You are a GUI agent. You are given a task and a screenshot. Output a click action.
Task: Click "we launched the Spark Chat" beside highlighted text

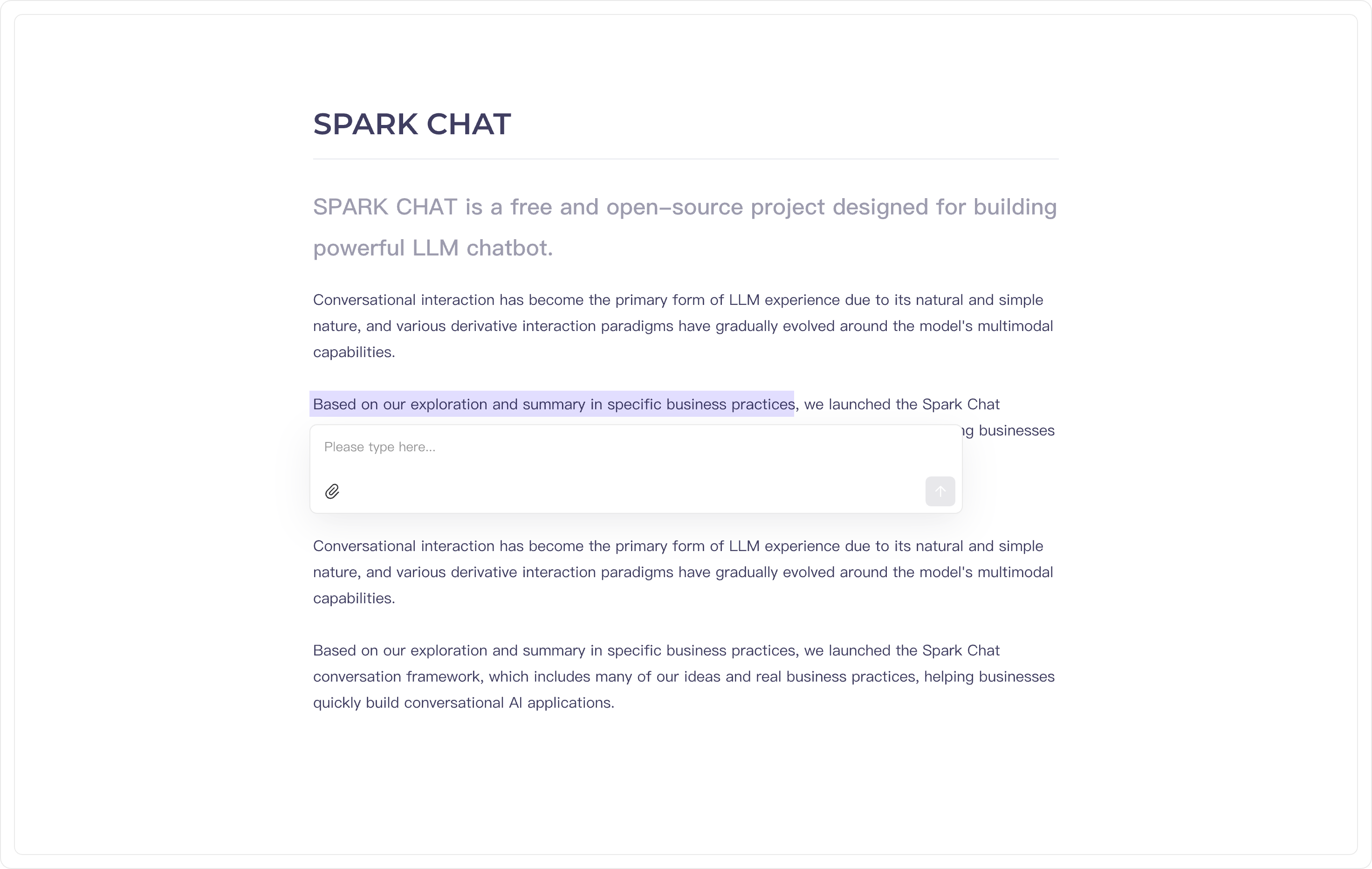pos(901,405)
